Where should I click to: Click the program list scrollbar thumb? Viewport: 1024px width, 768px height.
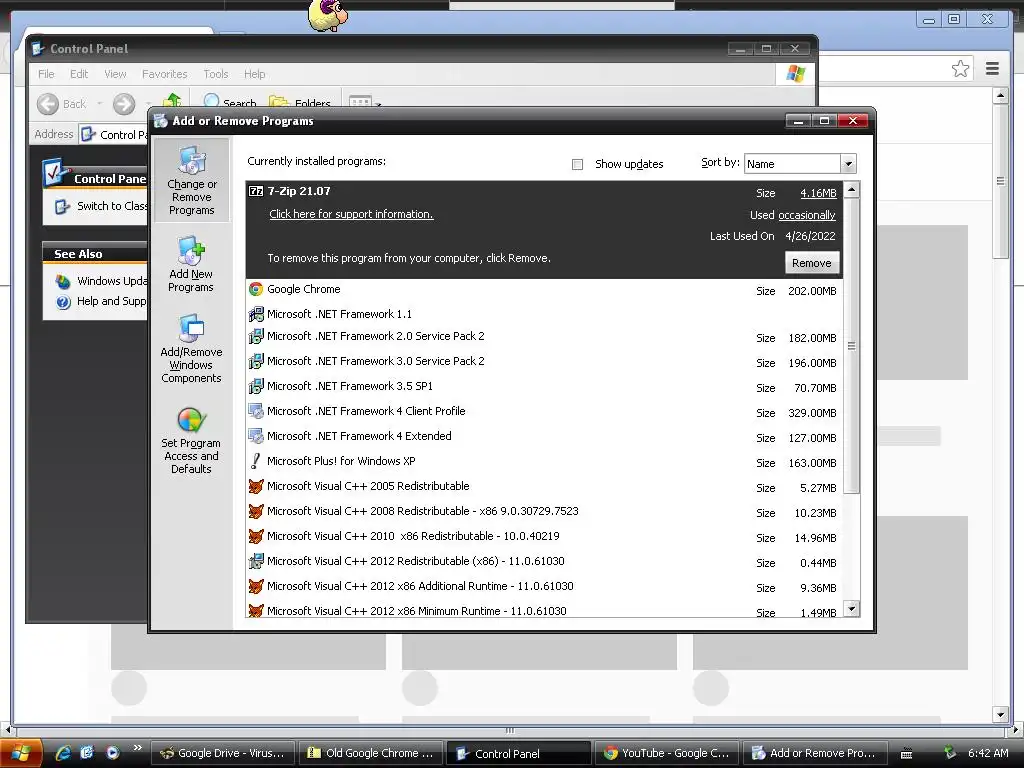pyautogui.click(x=851, y=346)
